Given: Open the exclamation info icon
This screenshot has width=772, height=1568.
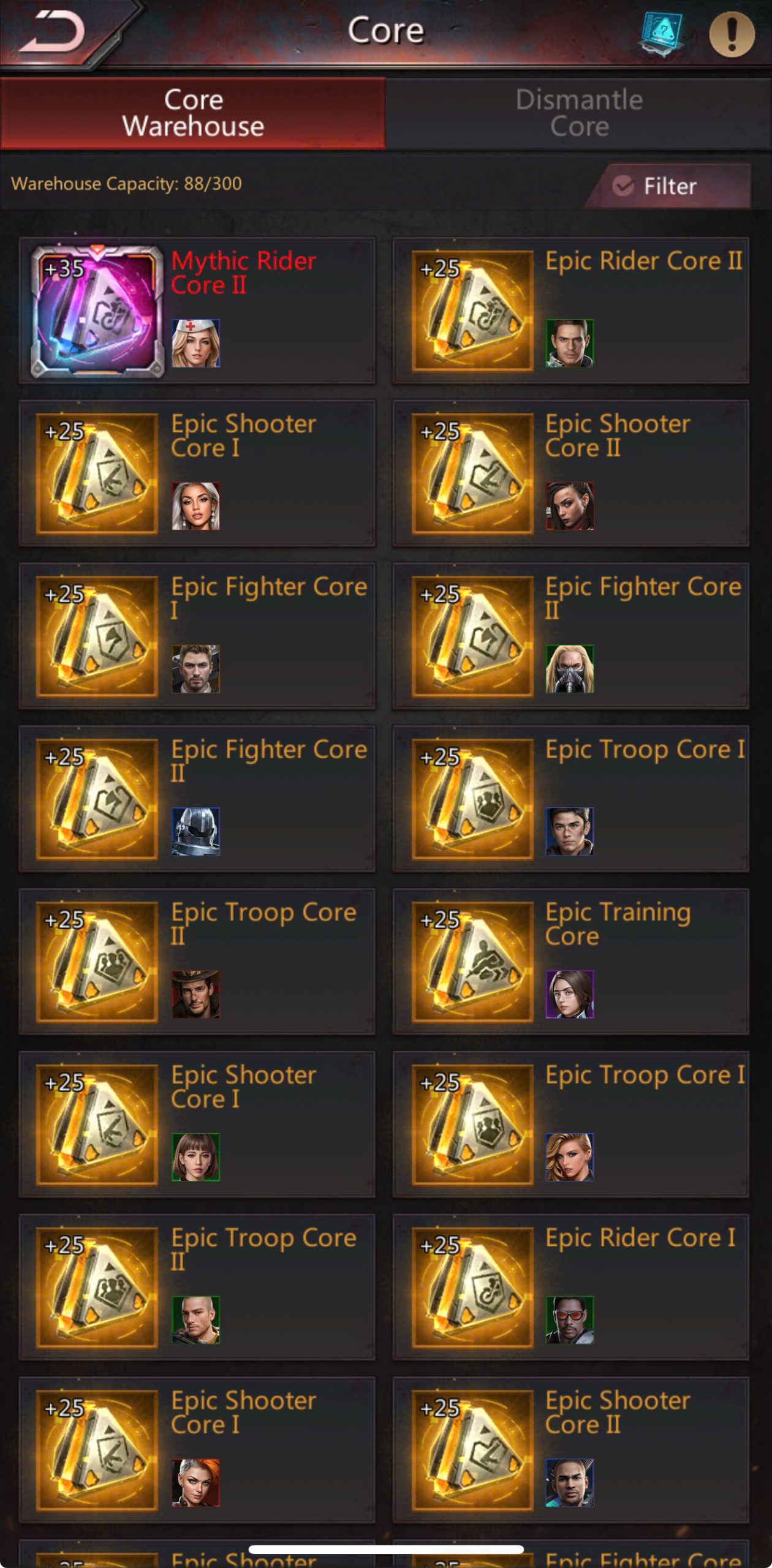Looking at the screenshot, I should pos(732,34).
